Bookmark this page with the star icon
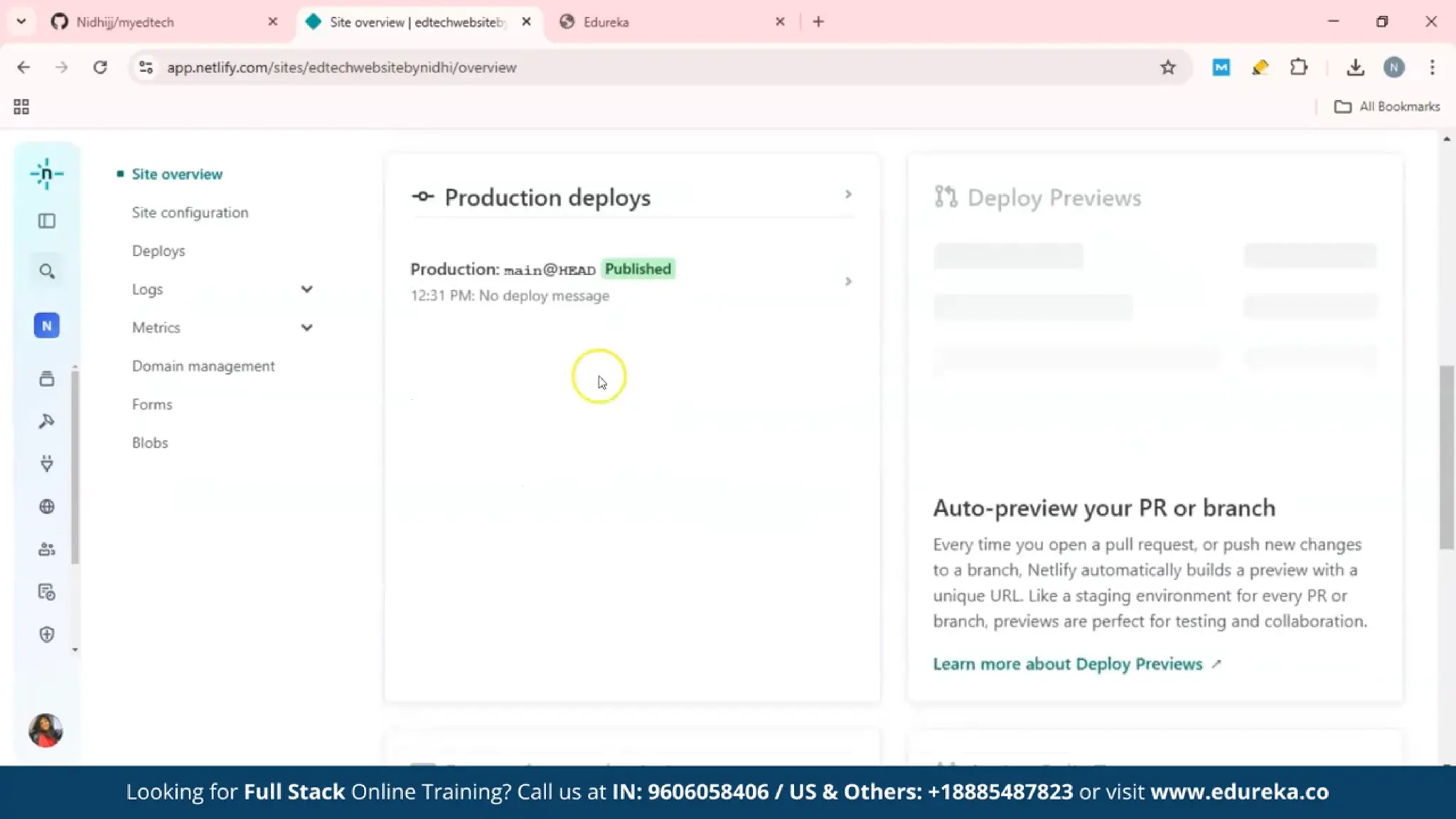 (x=1168, y=68)
